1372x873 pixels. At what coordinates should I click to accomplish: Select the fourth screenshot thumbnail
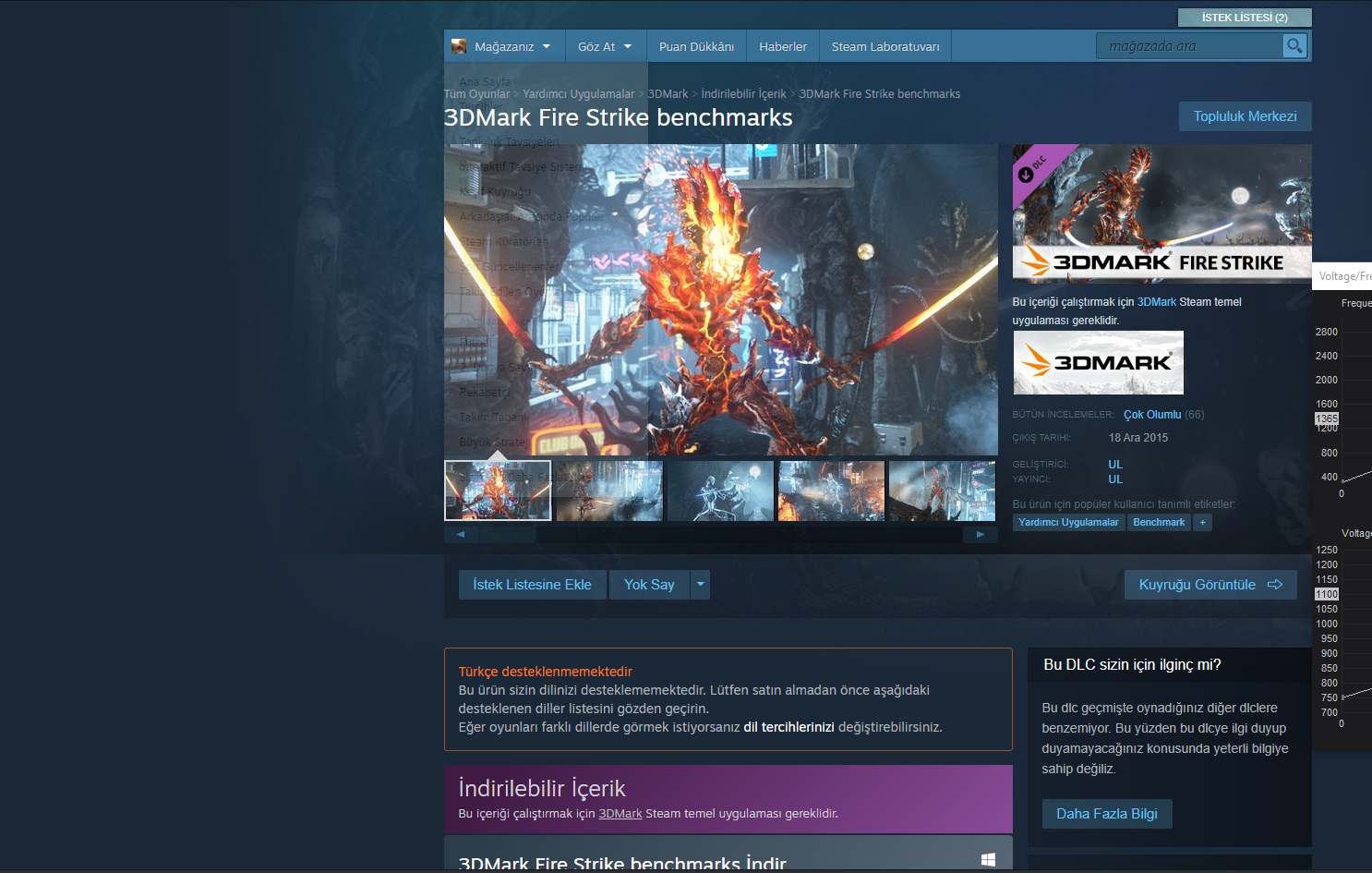click(831, 491)
